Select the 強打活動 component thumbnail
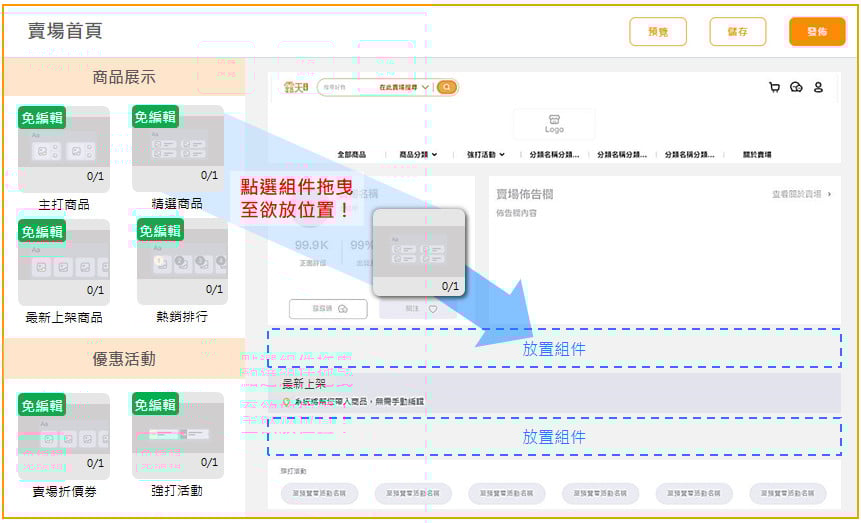 [x=178, y=436]
